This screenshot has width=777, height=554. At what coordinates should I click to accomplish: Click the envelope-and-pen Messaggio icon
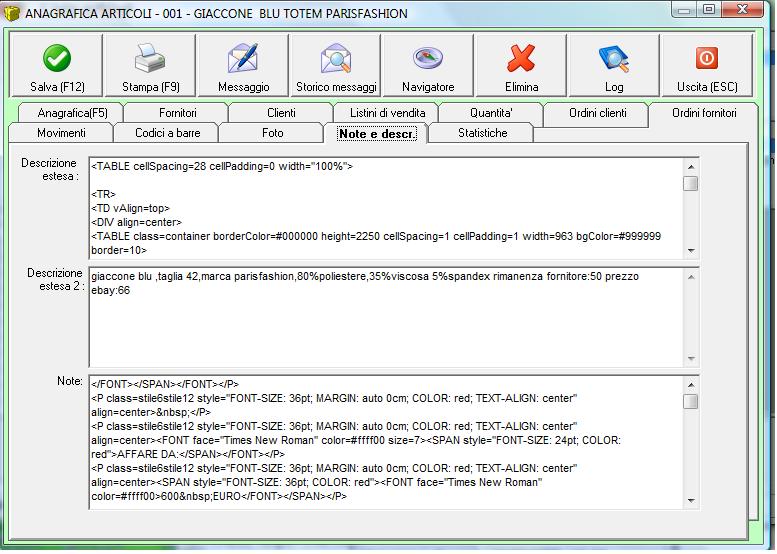243,58
